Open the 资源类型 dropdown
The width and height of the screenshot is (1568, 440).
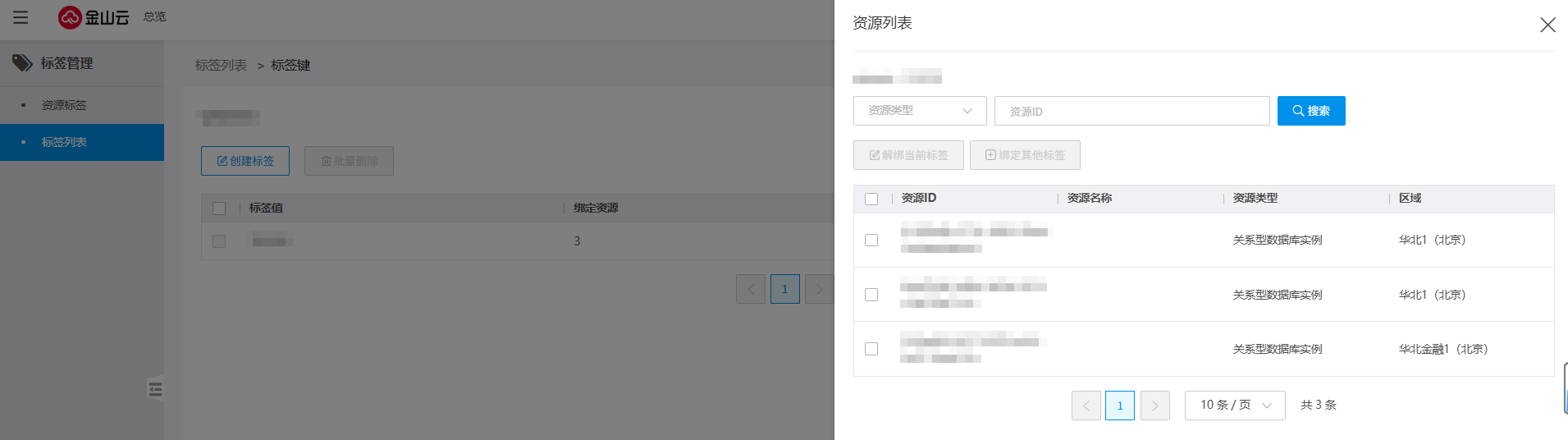tap(920, 111)
